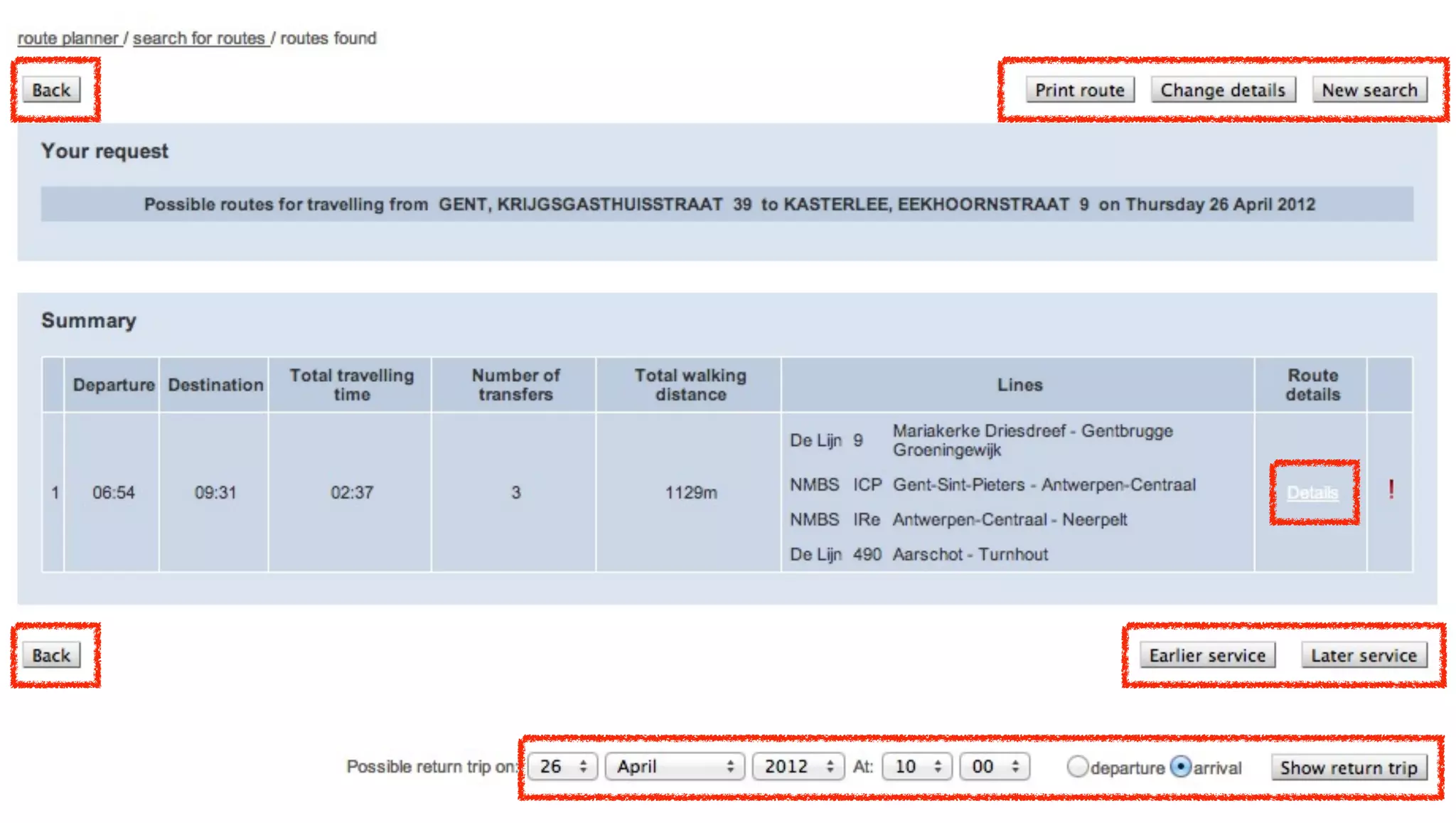1456x823 pixels.
Task: Open the 2012 year dropdown
Action: 798,766
